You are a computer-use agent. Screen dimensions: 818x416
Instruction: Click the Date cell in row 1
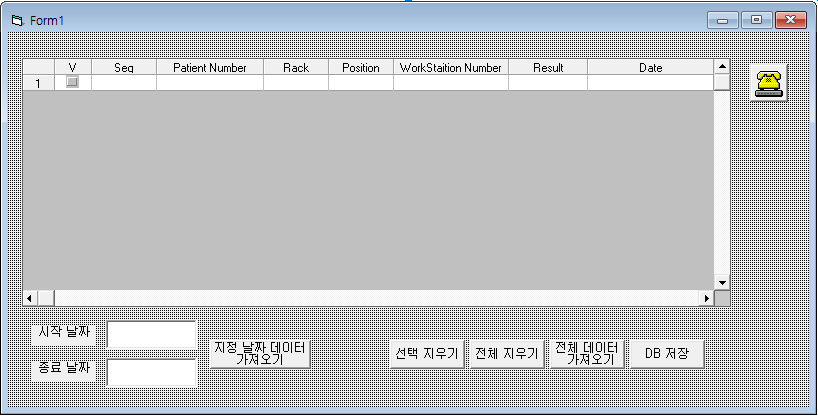(651, 83)
